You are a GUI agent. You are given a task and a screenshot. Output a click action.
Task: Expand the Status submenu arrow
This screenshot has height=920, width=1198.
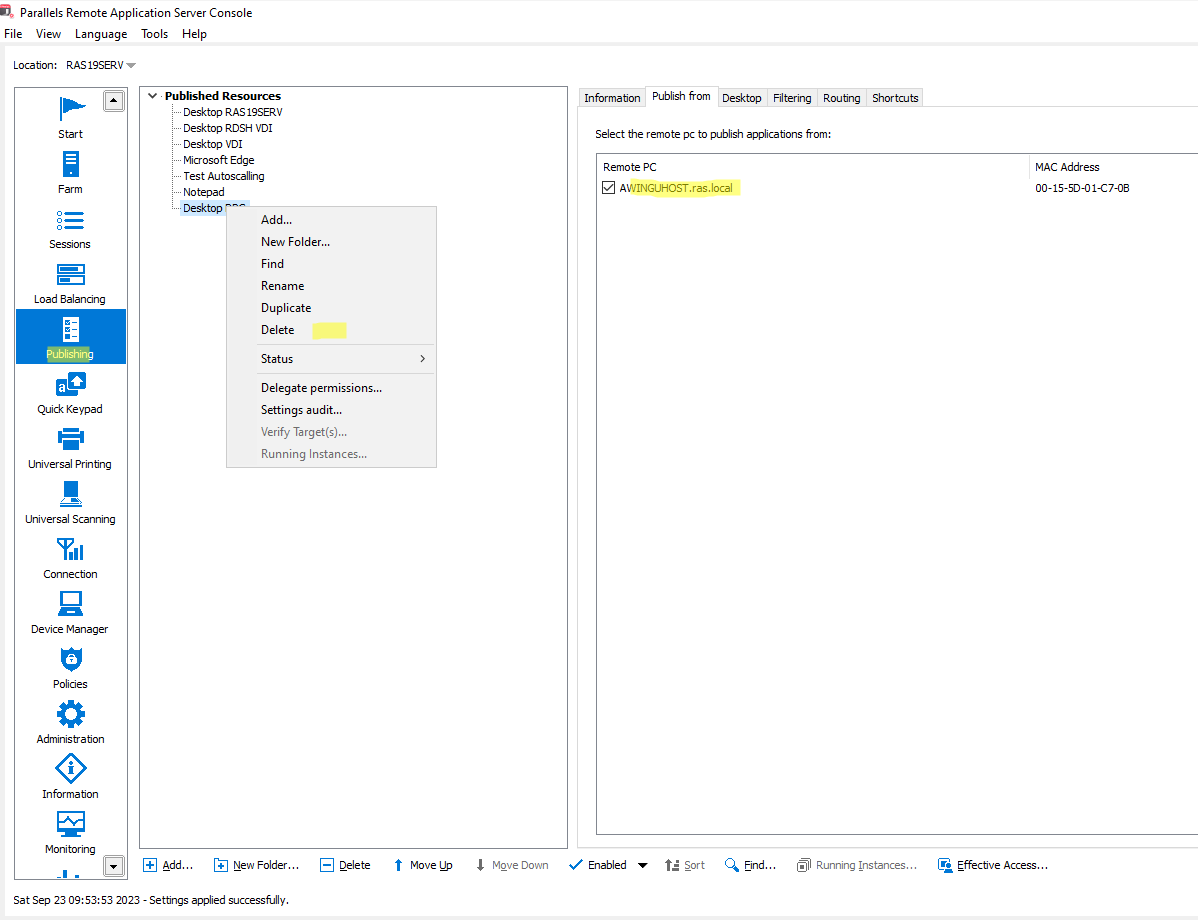tap(423, 359)
